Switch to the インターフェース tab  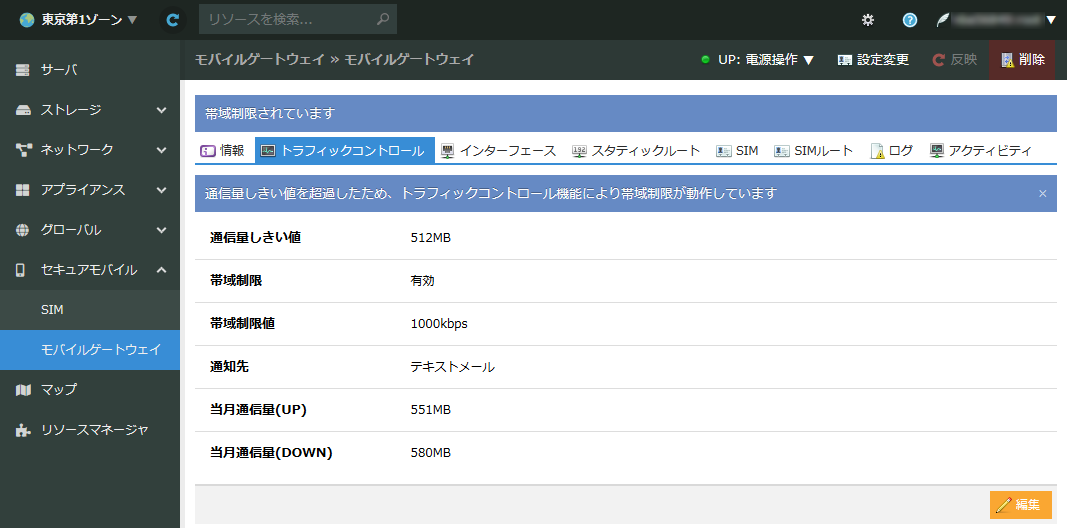point(499,150)
